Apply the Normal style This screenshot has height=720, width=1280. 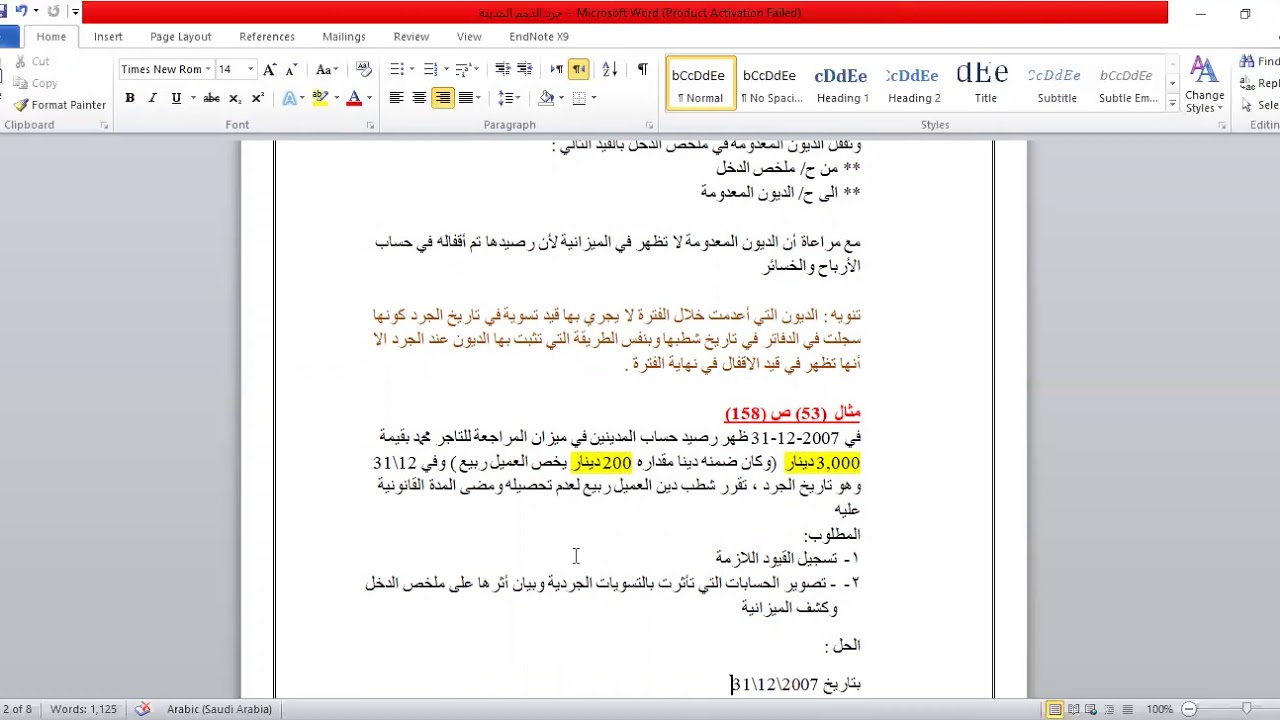700,84
